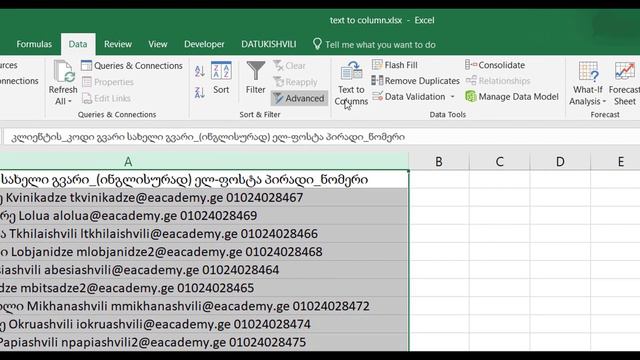The width and height of the screenshot is (640, 360).
Task: Switch to the Developer tab
Action: click(x=204, y=44)
